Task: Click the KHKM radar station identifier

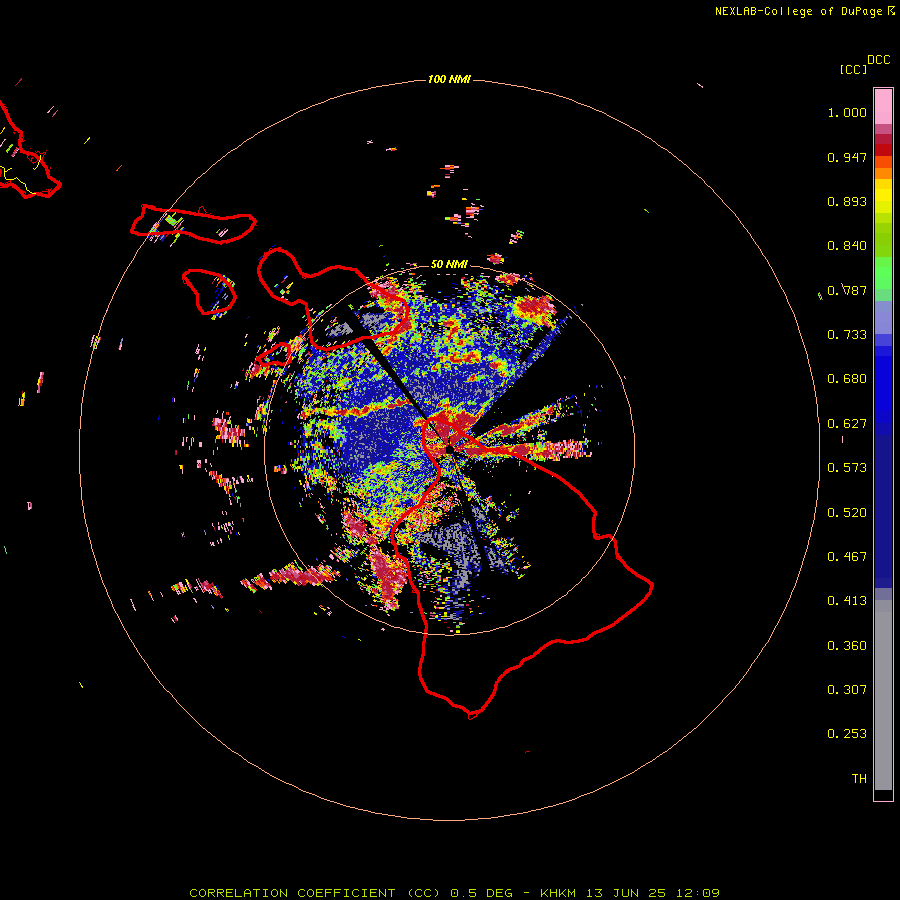Action: 558,893
